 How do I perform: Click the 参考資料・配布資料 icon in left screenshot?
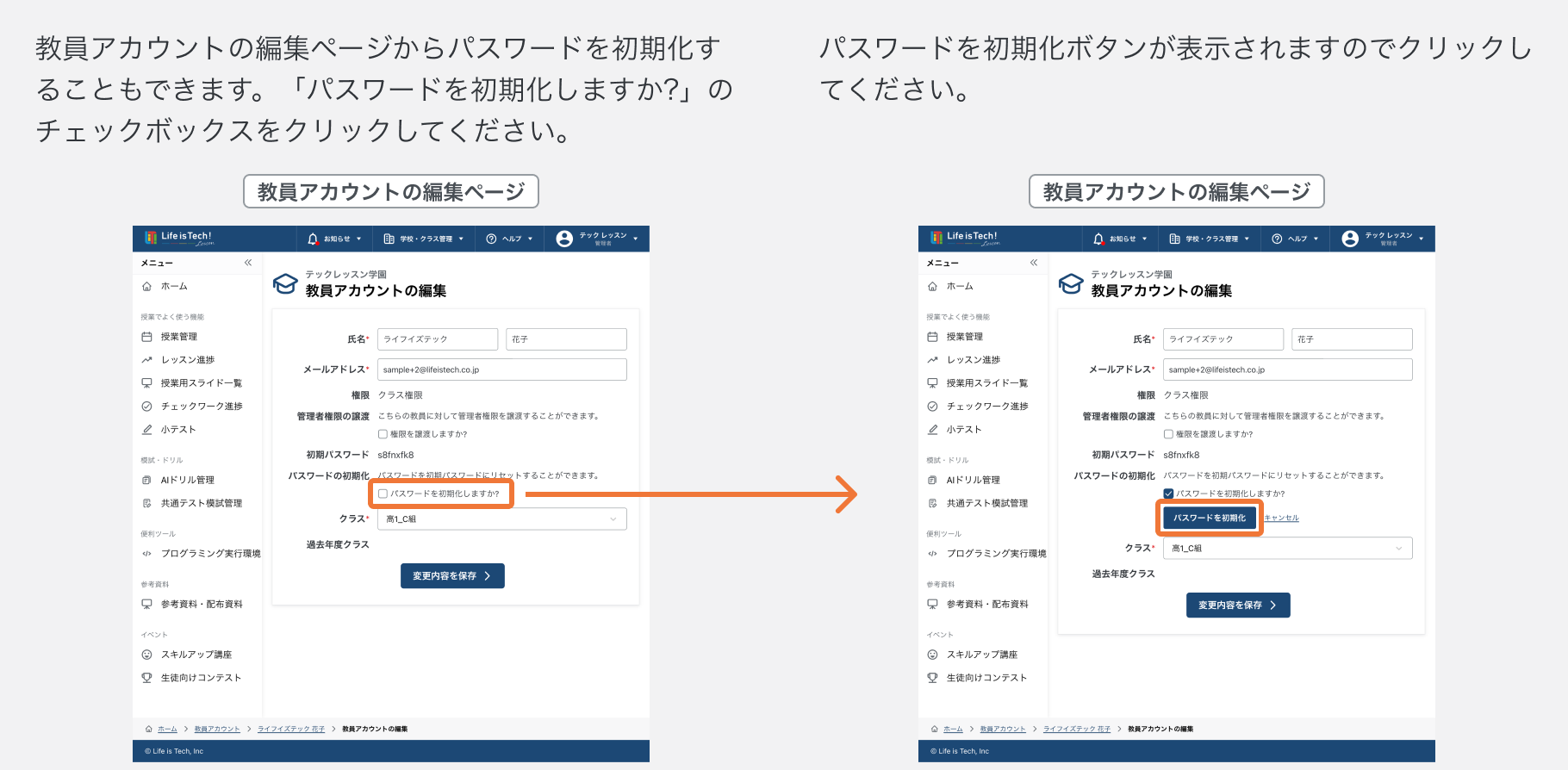(x=146, y=604)
